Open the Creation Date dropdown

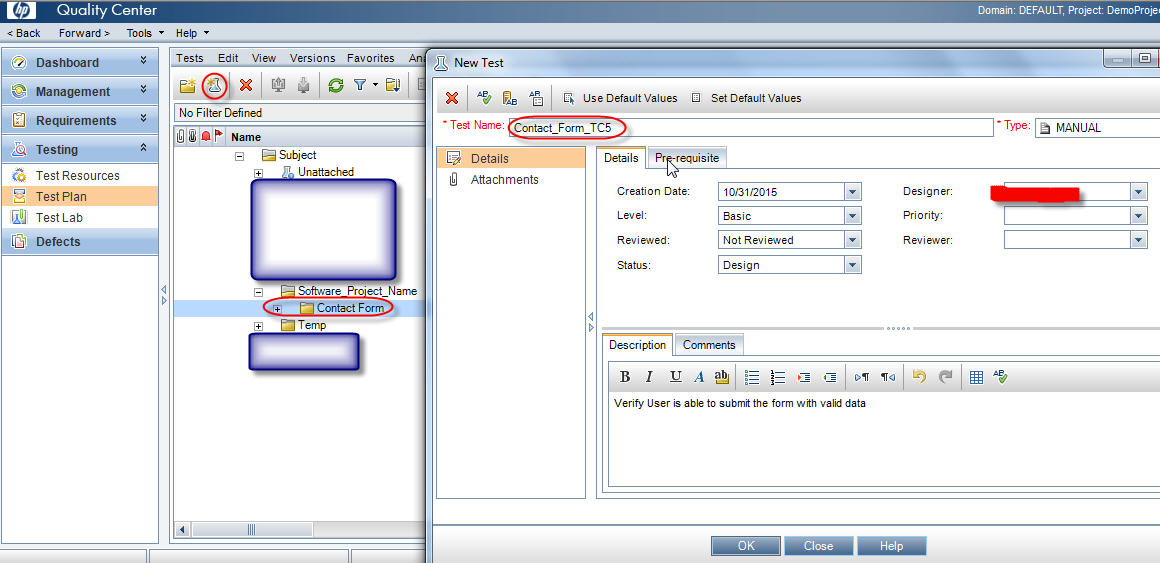853,192
